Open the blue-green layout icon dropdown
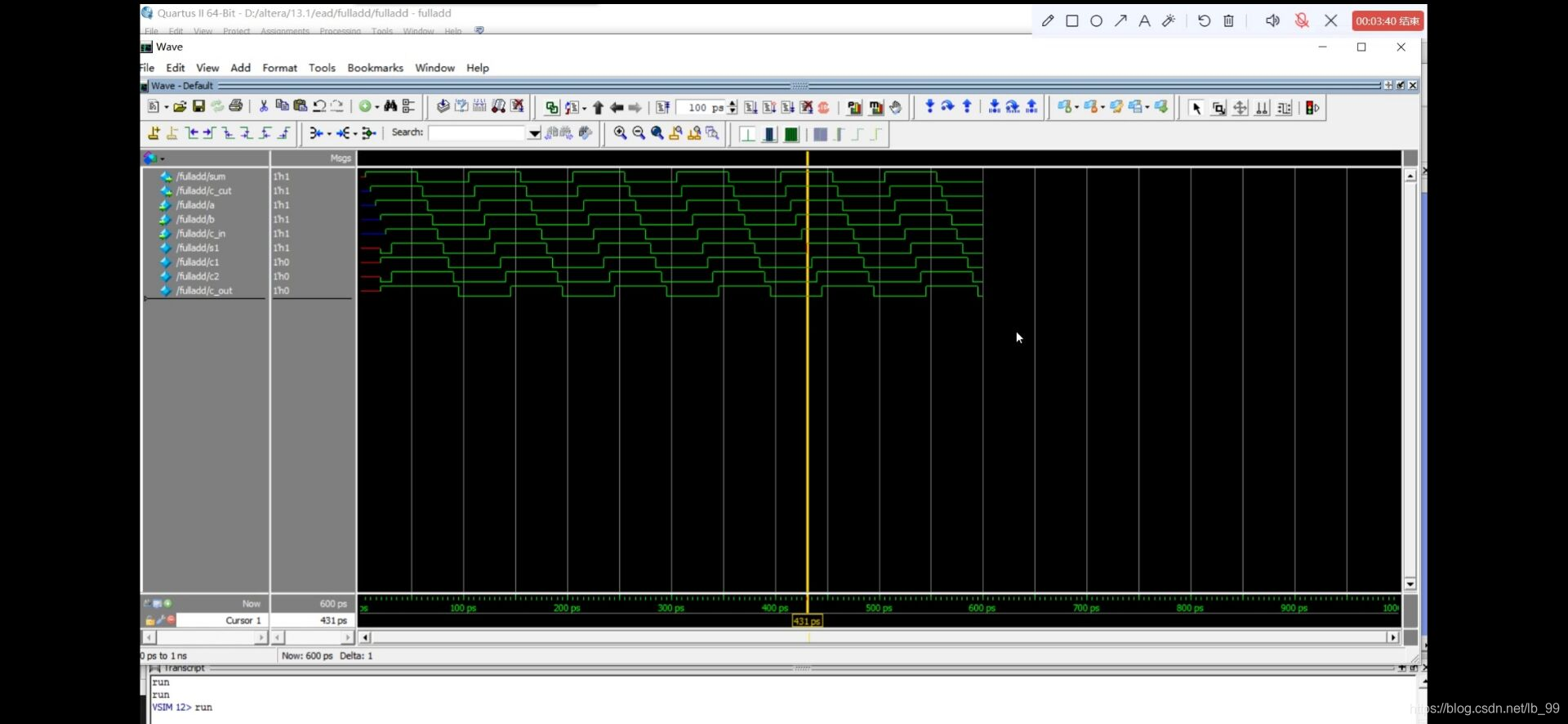This screenshot has width=1568, height=724. click(1076, 107)
